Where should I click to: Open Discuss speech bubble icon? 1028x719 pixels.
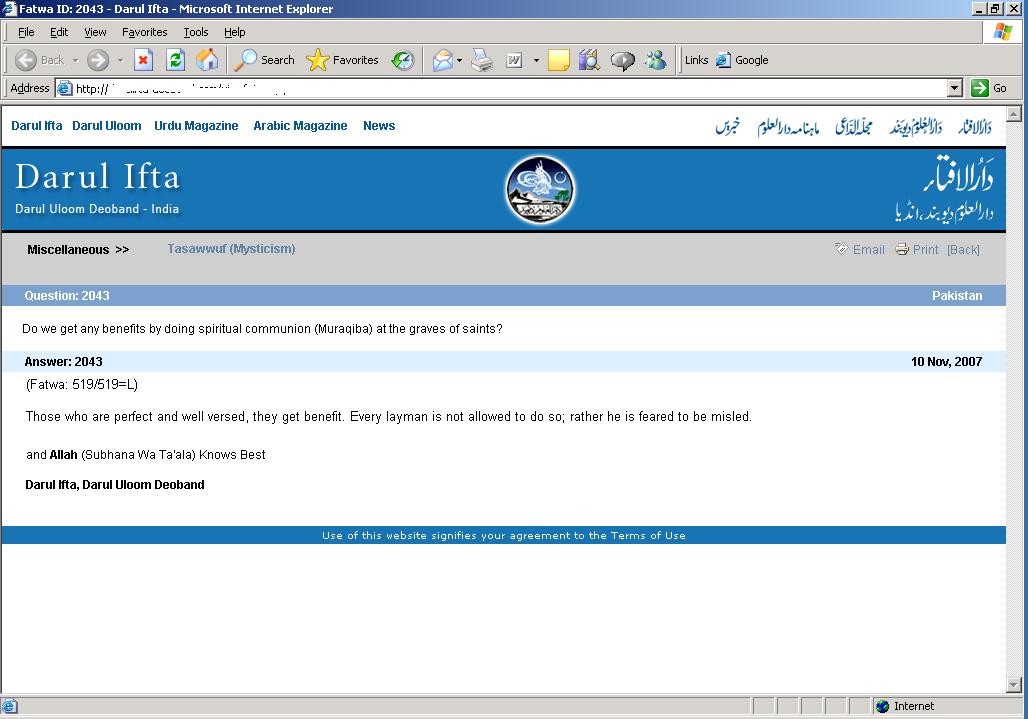[x=622, y=61]
